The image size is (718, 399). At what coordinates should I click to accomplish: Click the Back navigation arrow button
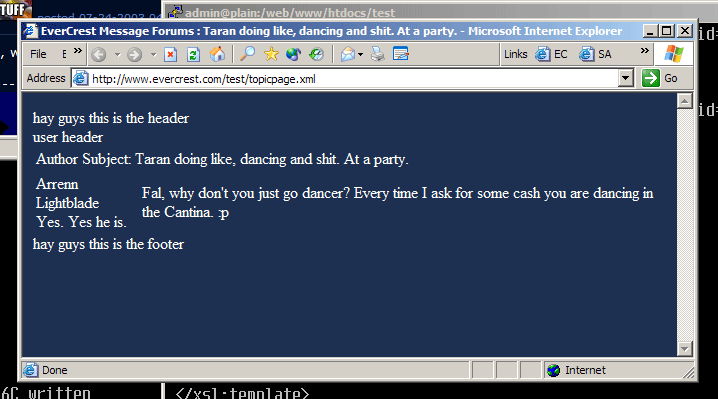[x=98, y=55]
